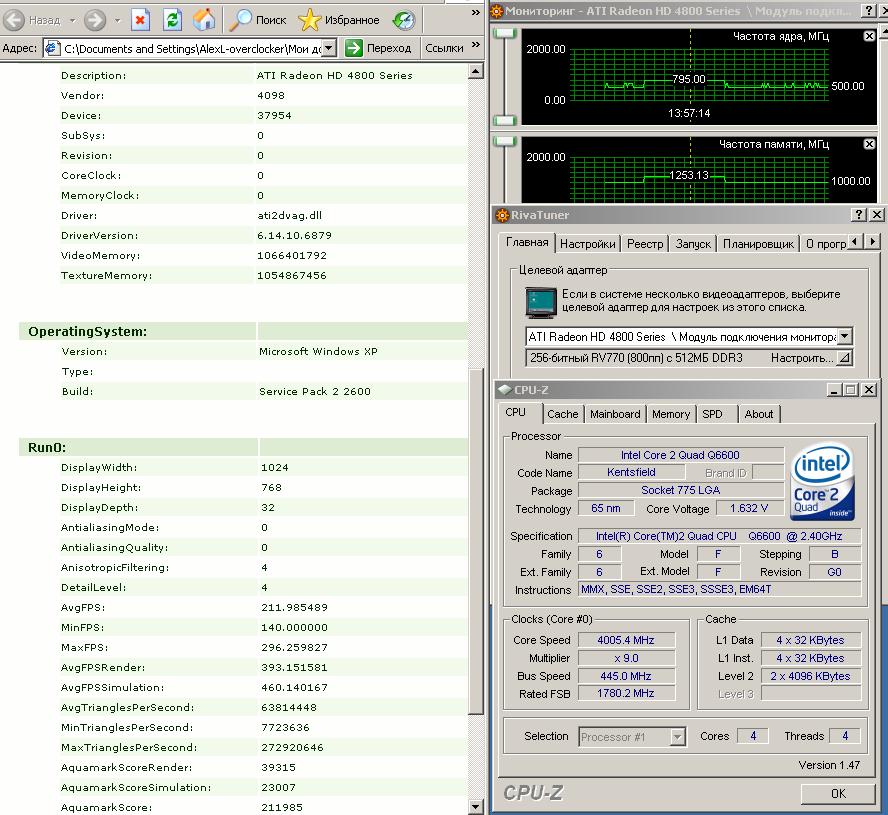Click the page scrollbar down arrow
The image size is (888, 815).
pyautogui.click(x=476, y=807)
